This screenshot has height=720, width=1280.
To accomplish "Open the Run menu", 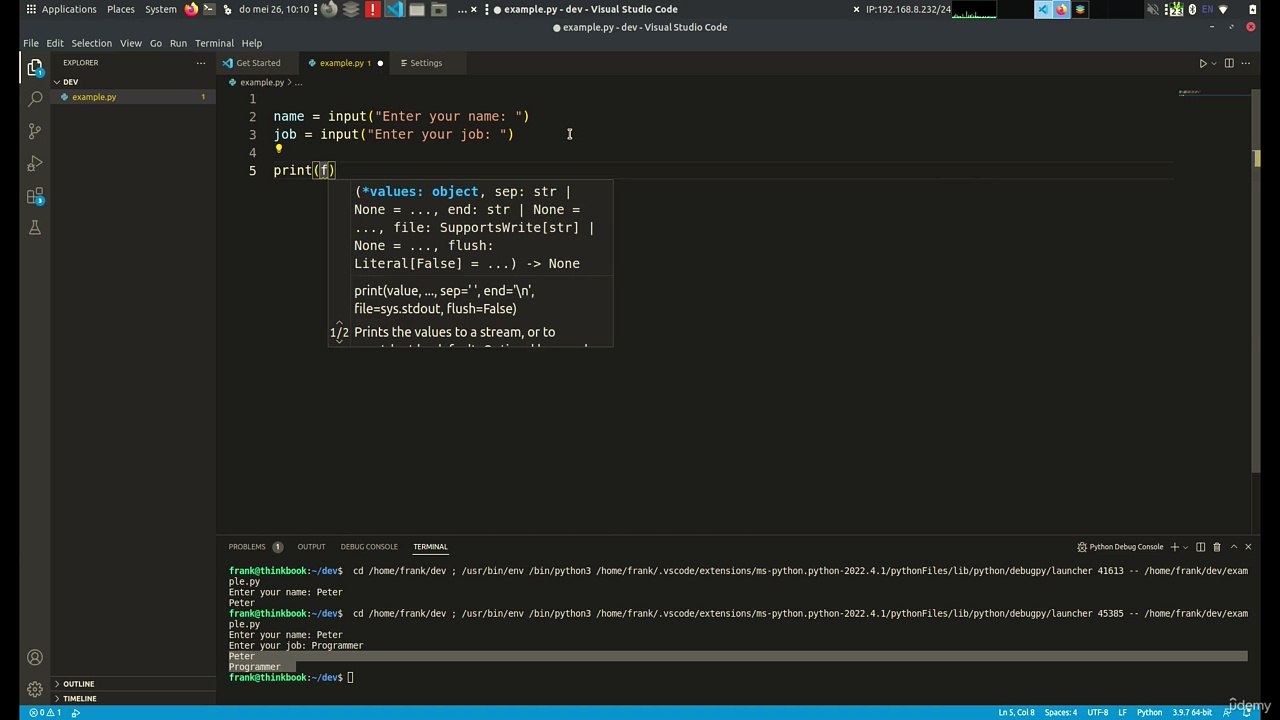I will 178,43.
